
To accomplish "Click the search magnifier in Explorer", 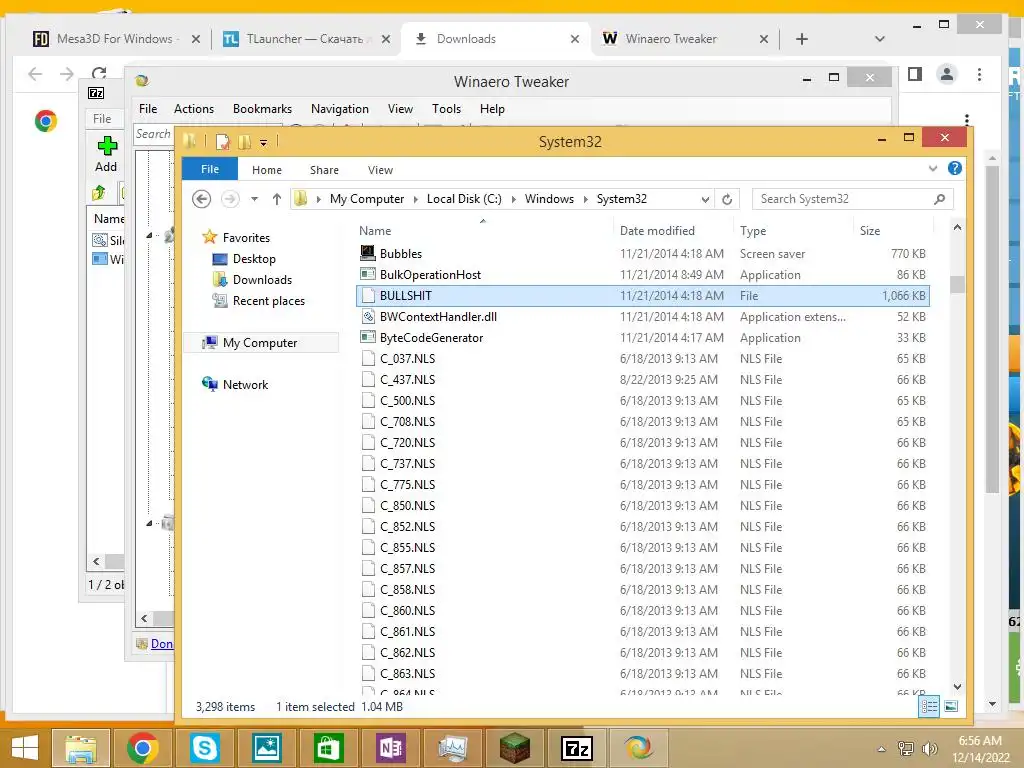I will [x=939, y=199].
